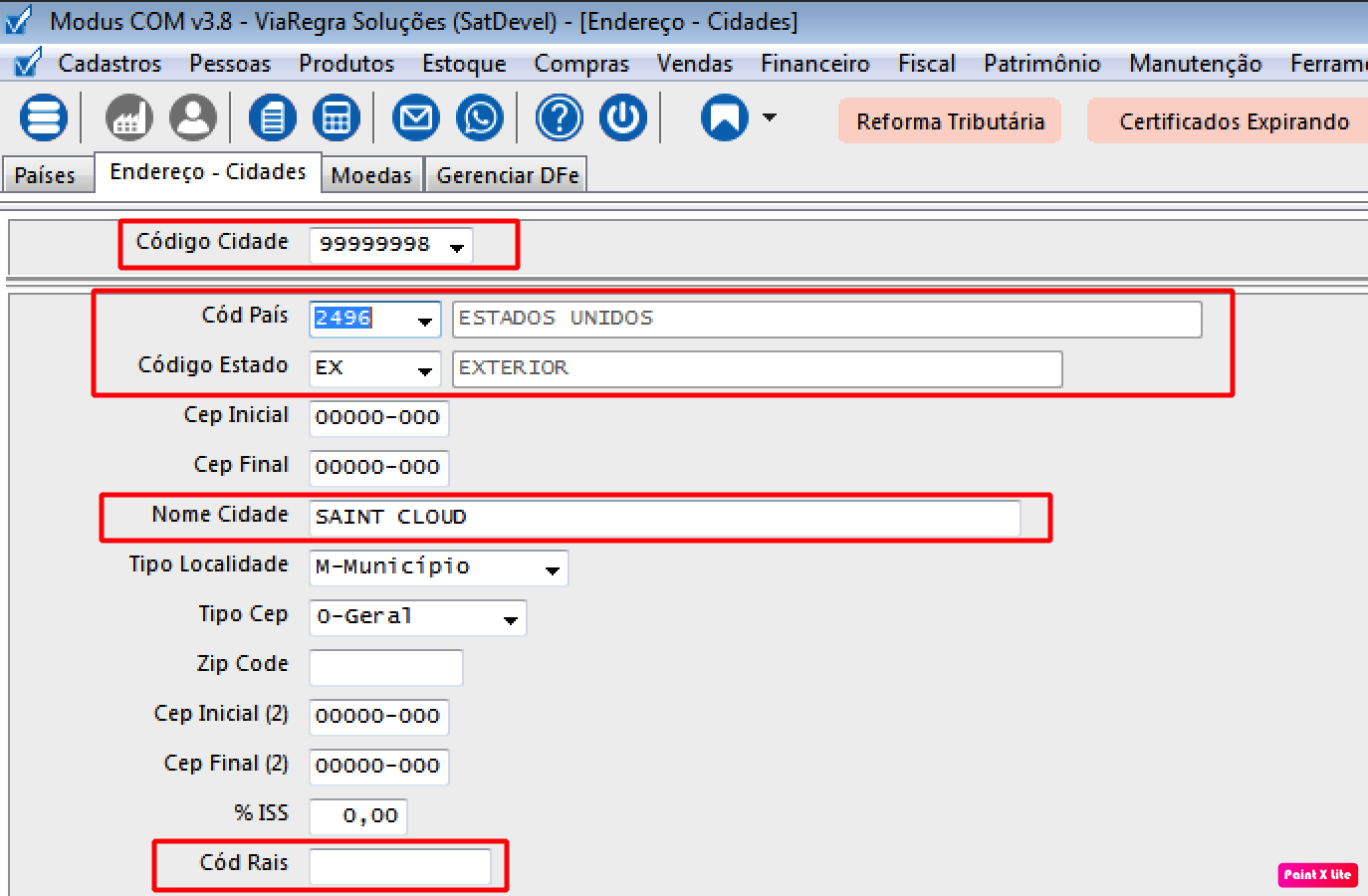Click the Nome Cidade text field
The image size is (1368, 896).
pos(664,518)
